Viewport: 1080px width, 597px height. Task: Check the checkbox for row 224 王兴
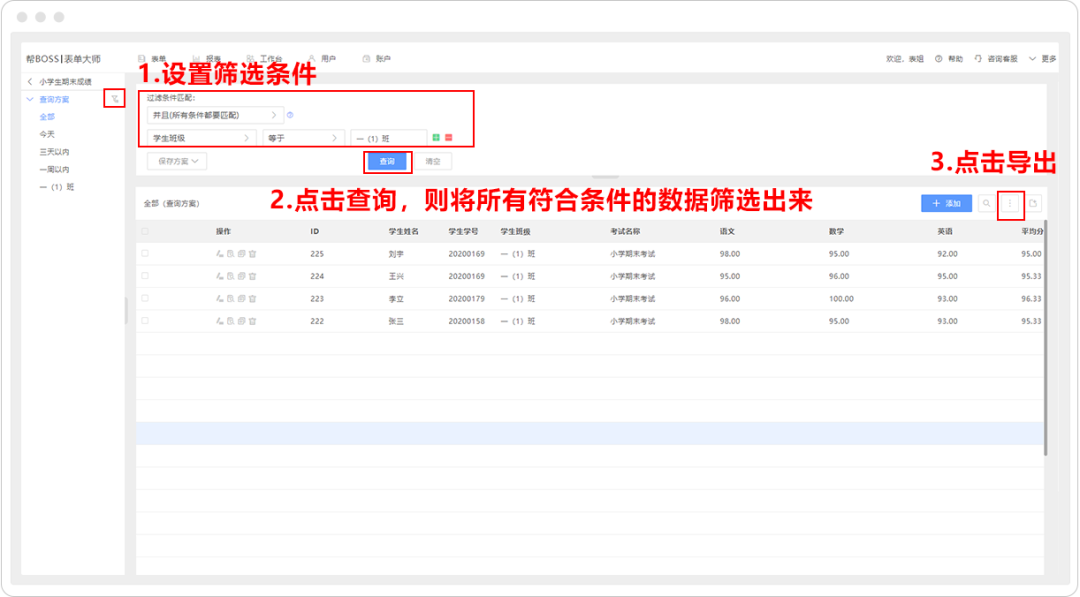coord(145,276)
